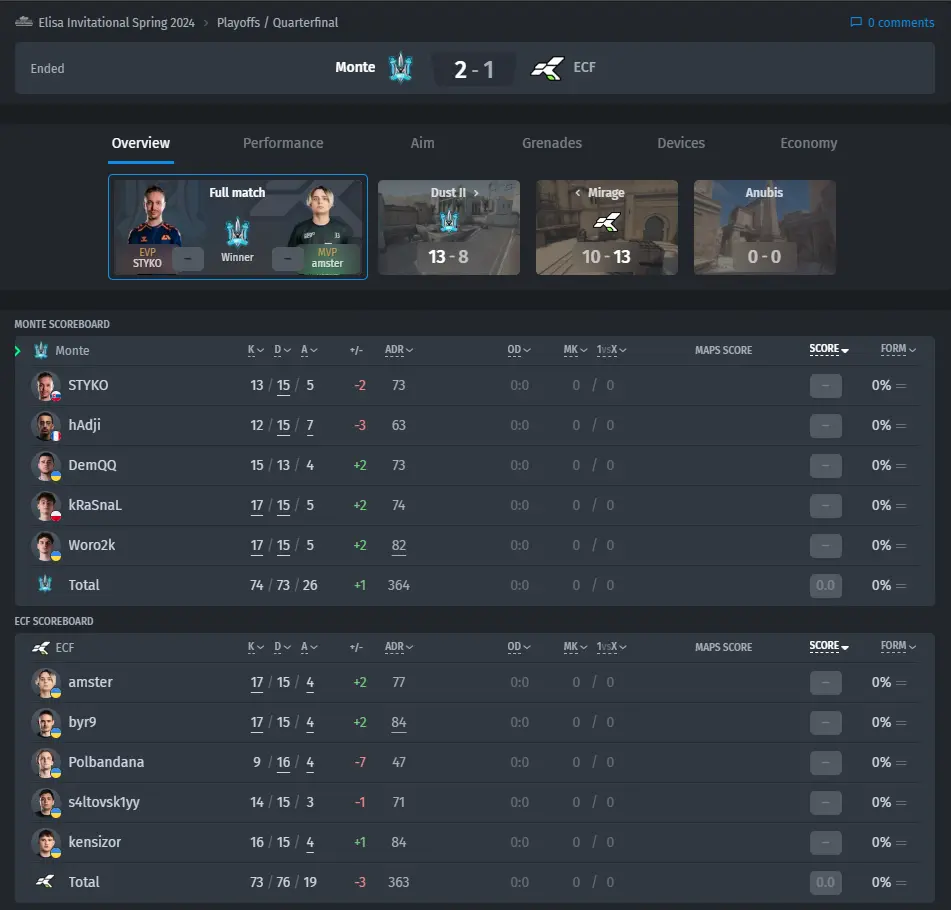The height and width of the screenshot is (910, 951).
Task: View the Devices tab
Action: (x=681, y=143)
